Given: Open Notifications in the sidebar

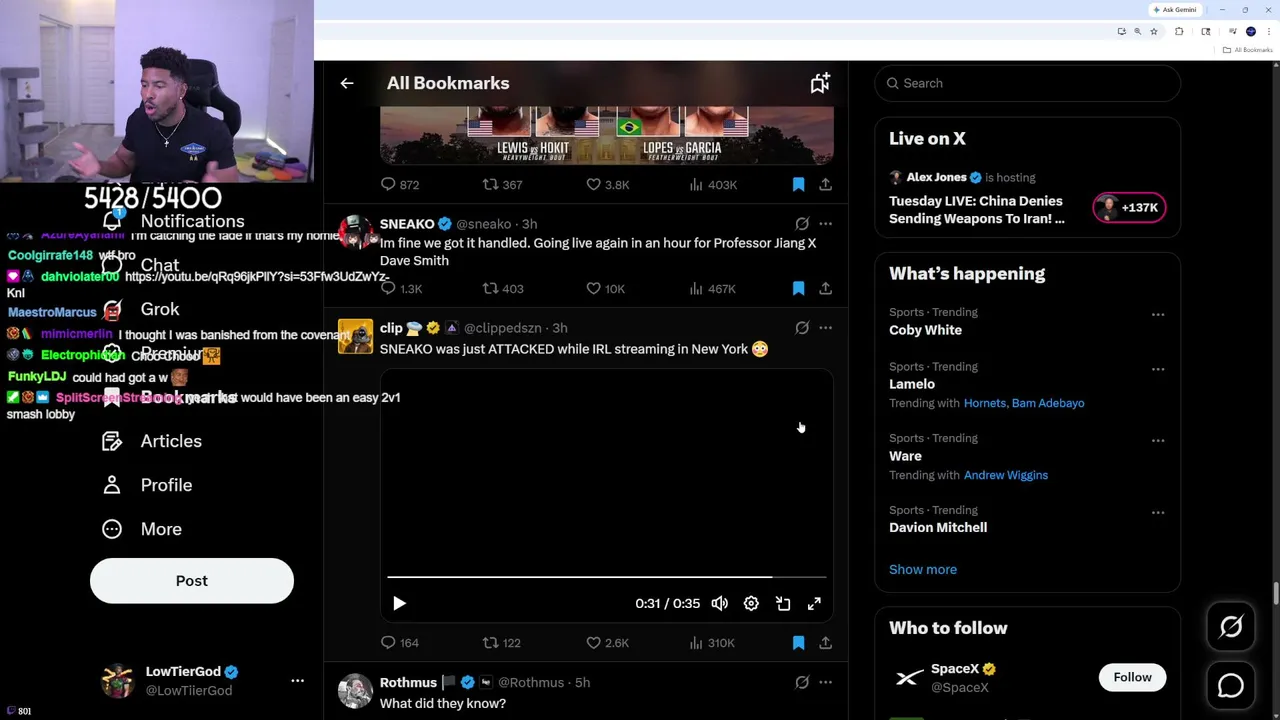Looking at the screenshot, I should tap(173, 221).
